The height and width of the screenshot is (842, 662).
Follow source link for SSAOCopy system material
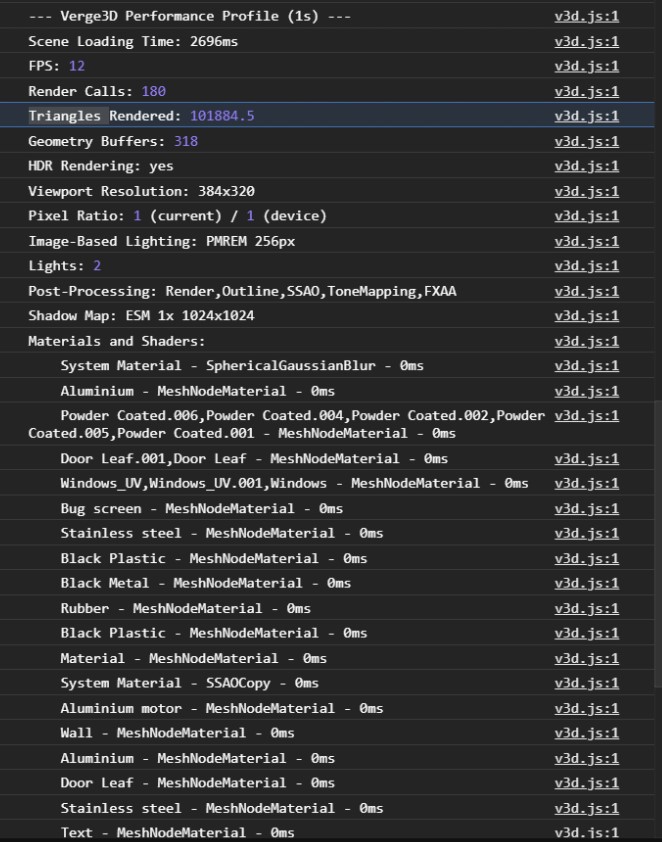[586, 683]
